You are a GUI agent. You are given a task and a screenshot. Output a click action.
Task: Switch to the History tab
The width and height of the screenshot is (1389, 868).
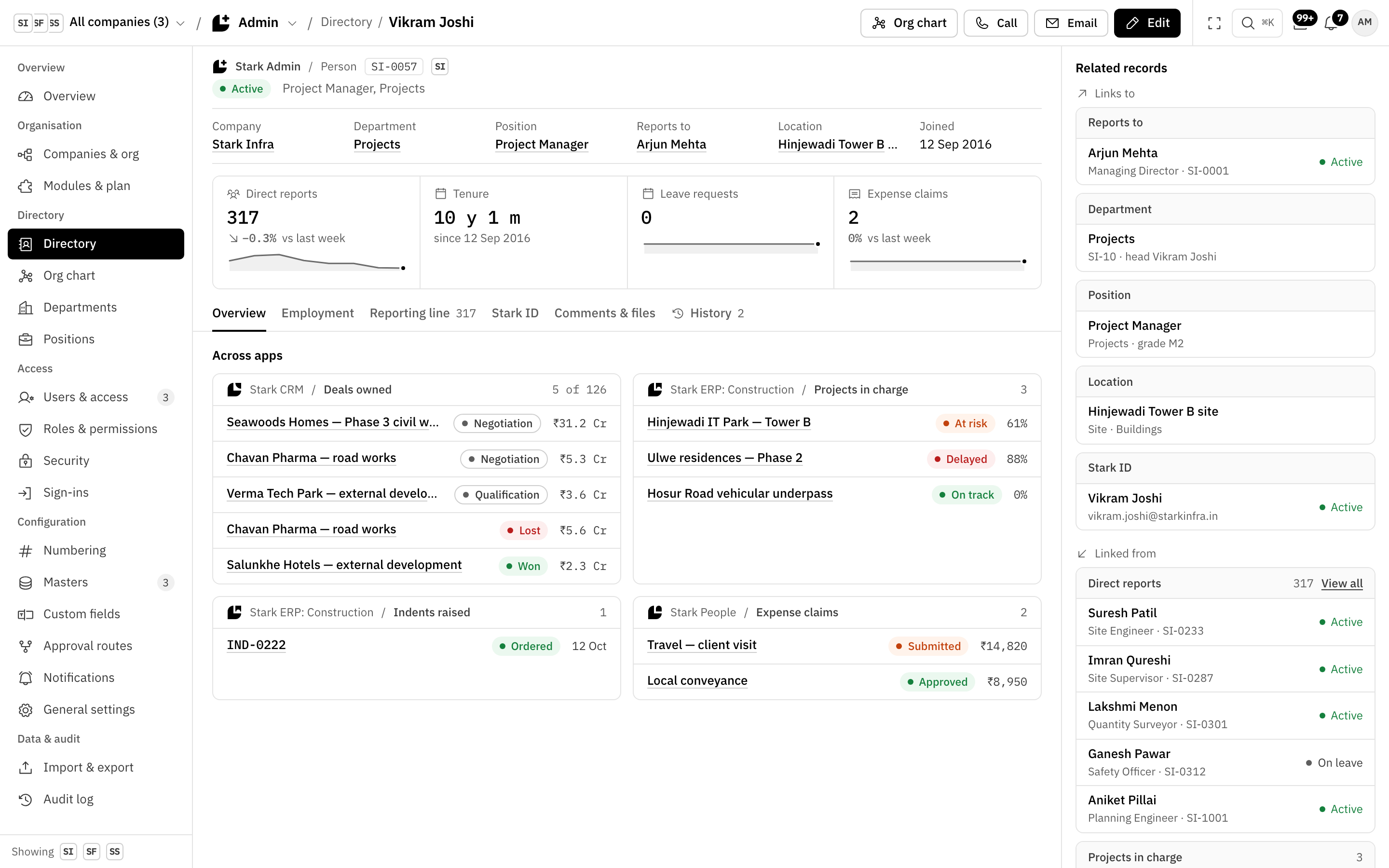[x=708, y=313]
